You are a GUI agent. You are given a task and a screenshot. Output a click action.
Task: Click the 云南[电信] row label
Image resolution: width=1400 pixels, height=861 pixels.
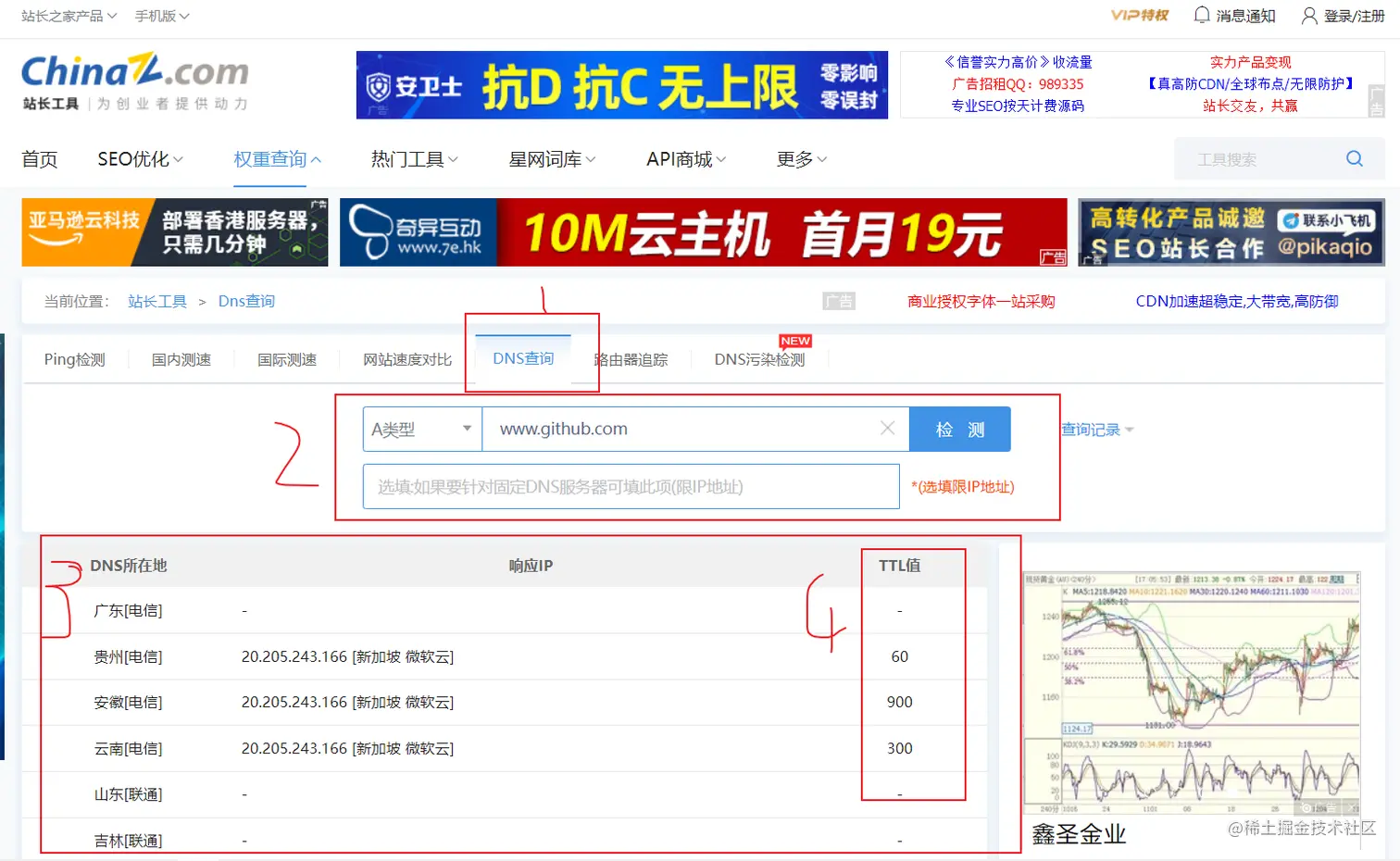click(128, 748)
